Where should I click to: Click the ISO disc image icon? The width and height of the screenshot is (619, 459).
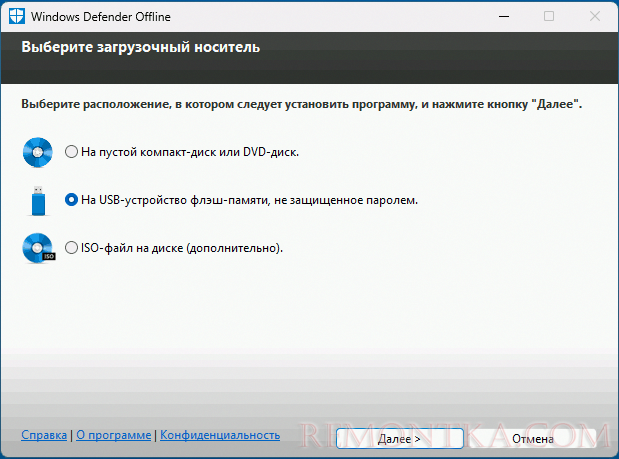point(39,248)
